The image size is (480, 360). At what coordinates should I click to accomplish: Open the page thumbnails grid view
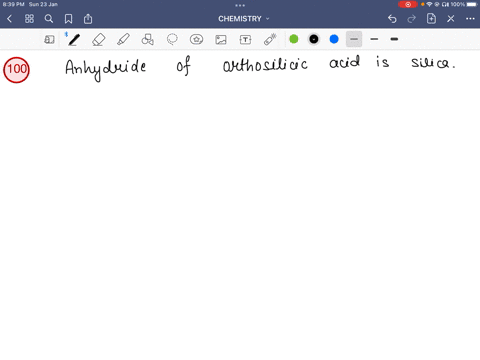click(x=29, y=19)
